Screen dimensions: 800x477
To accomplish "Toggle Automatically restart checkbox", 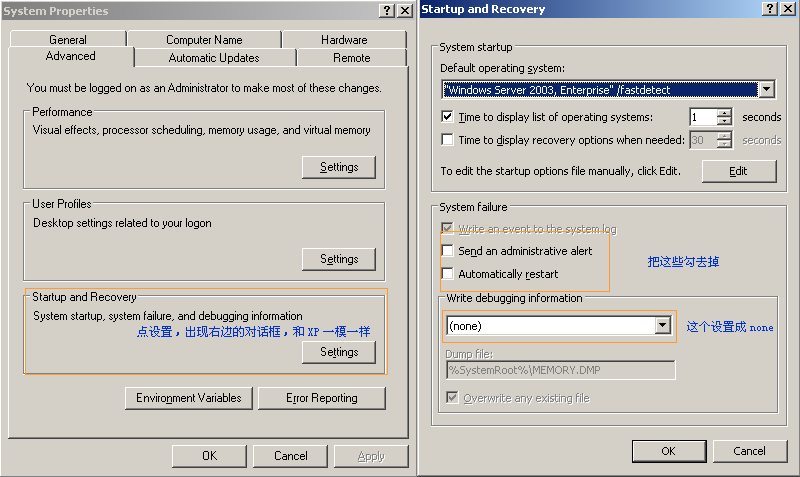I will point(448,274).
